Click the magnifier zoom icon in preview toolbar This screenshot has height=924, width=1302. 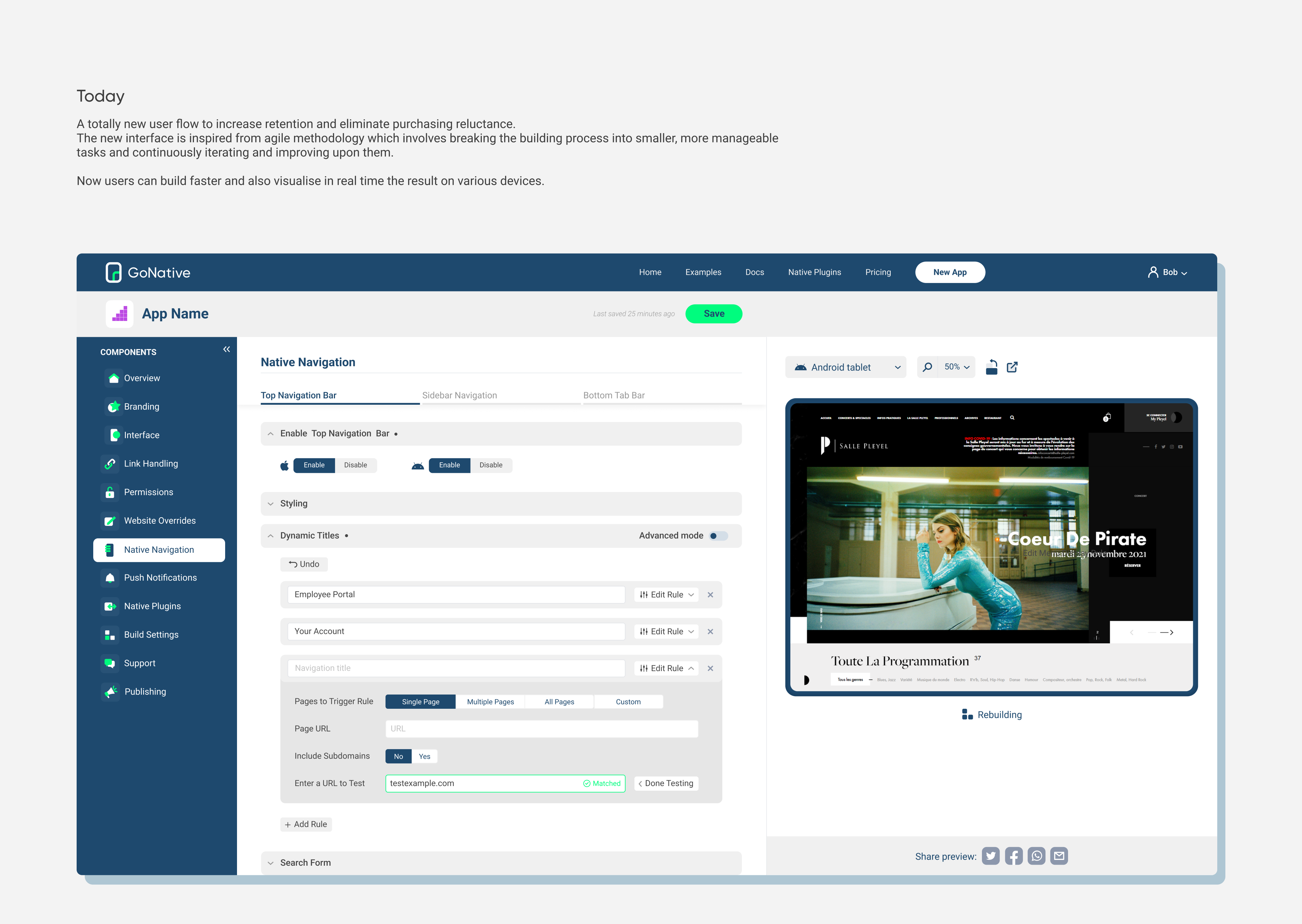(x=928, y=367)
